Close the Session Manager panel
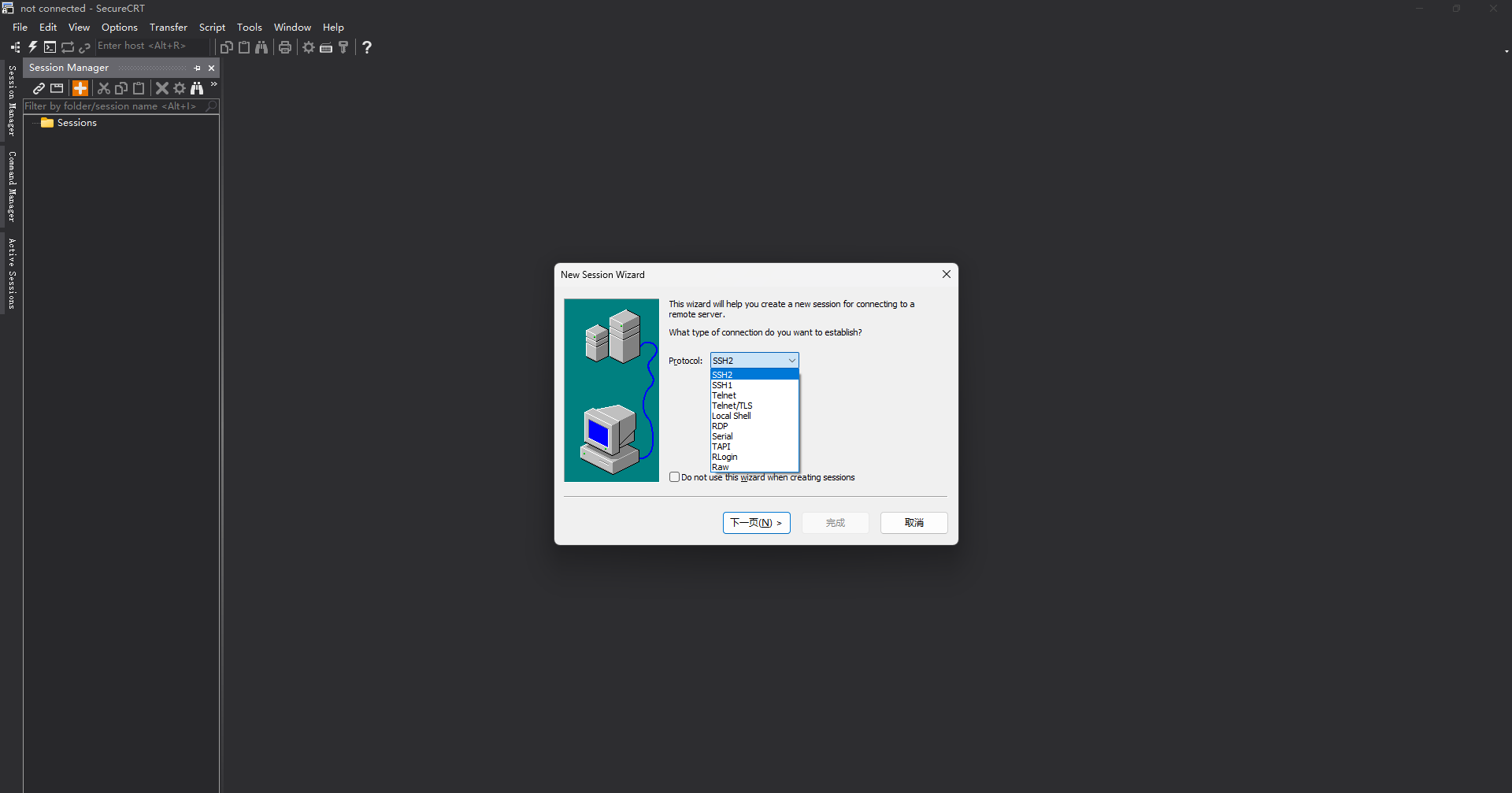Screen dimensions: 1512x793 [x=211, y=68]
